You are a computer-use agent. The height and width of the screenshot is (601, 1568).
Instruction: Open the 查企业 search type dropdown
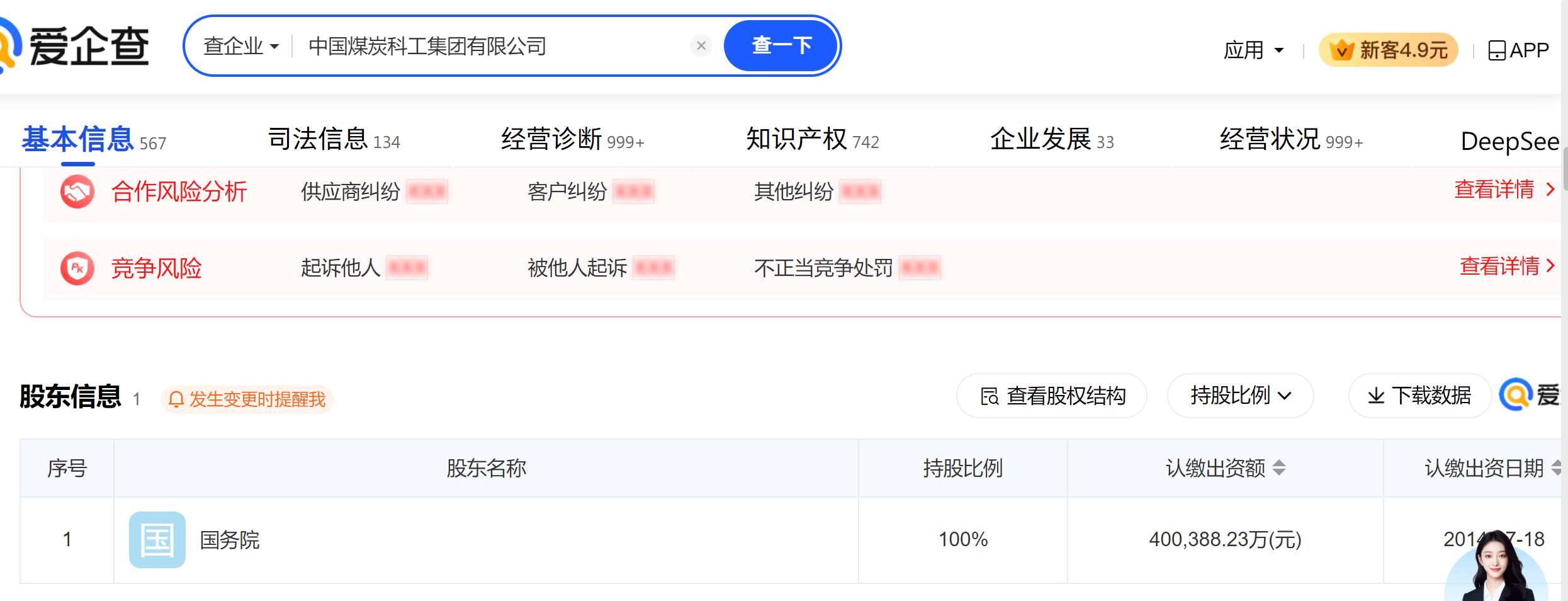(x=241, y=46)
